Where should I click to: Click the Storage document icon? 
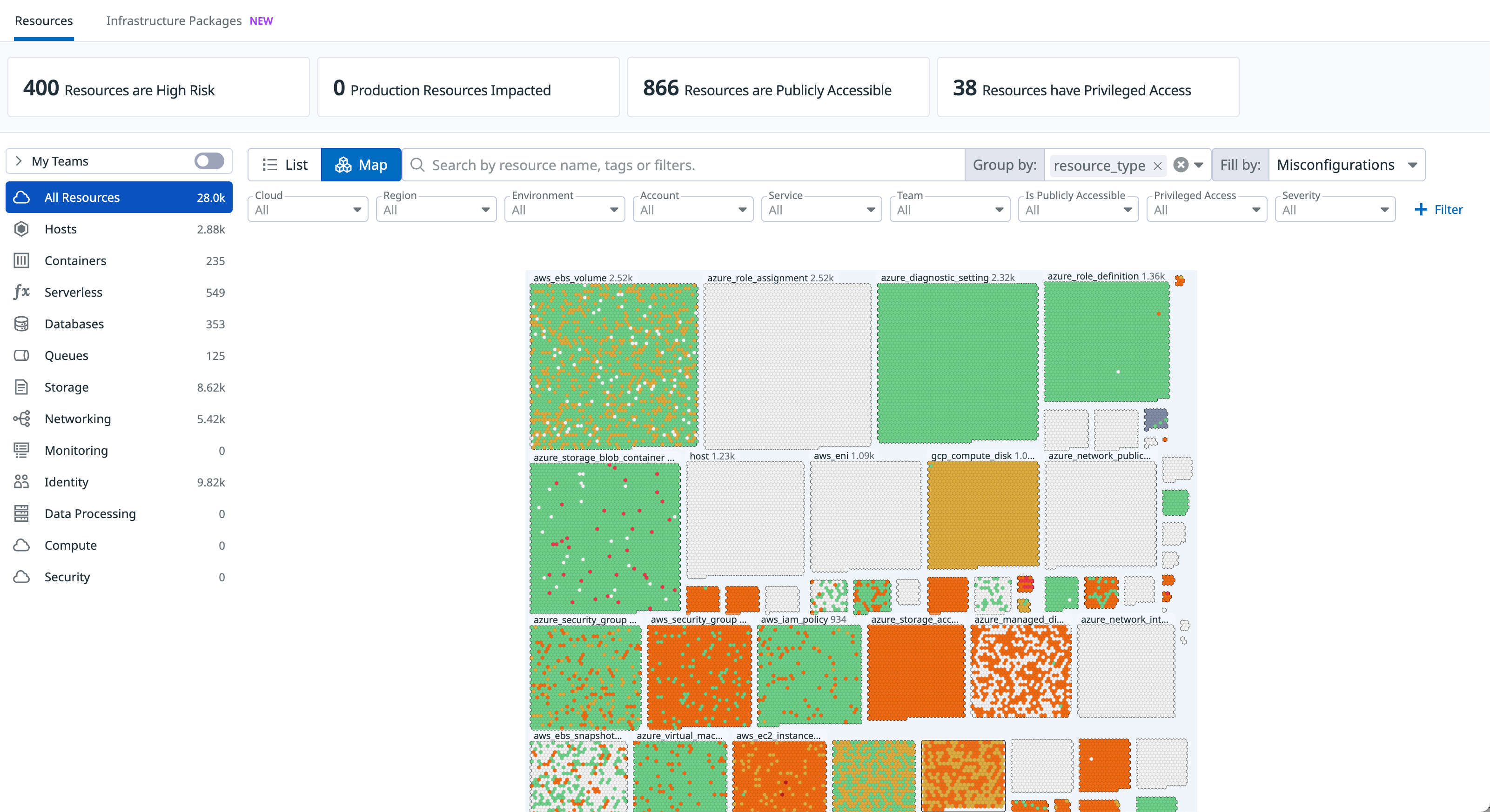pos(21,387)
